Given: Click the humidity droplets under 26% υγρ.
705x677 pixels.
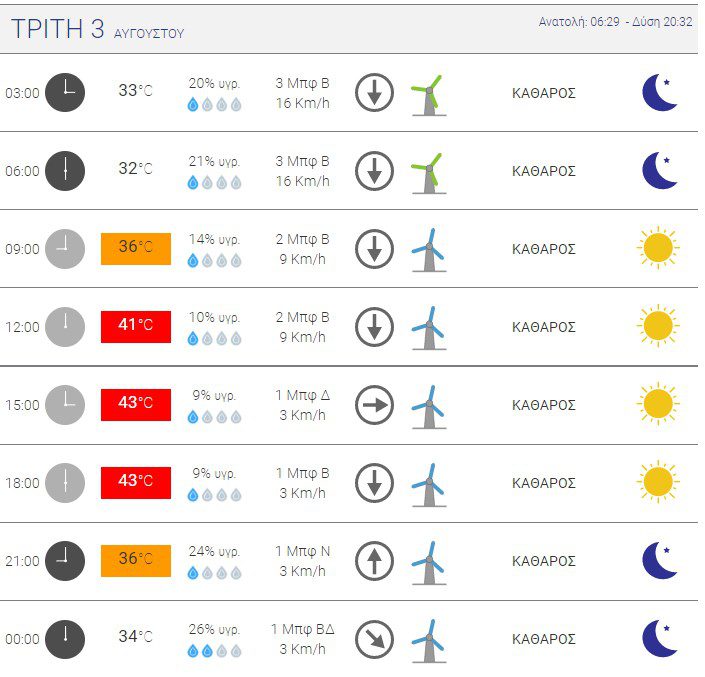Looking at the screenshot, I should pos(214,650).
